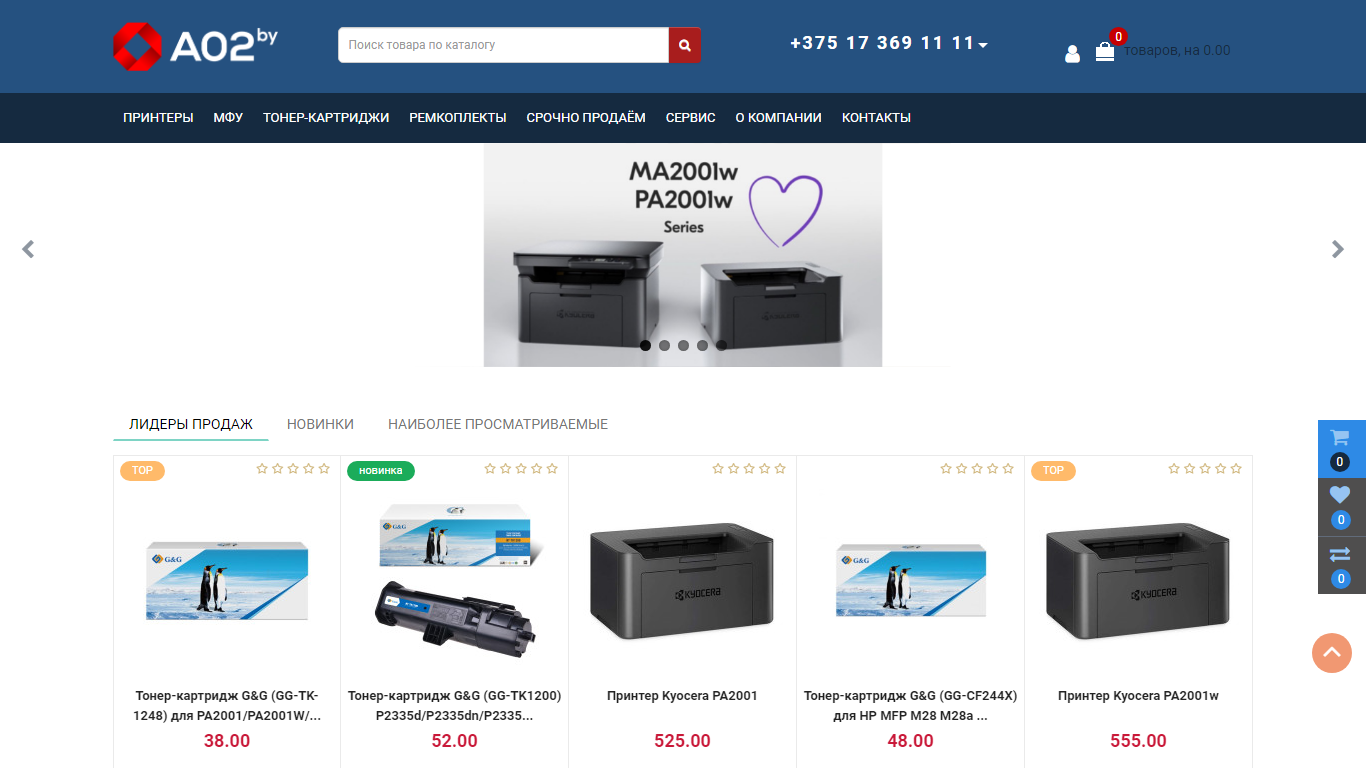Open the Принтер Kyocera PA2001w product link
Image resolution: width=1366 pixels, height=768 pixels.
(1138, 696)
